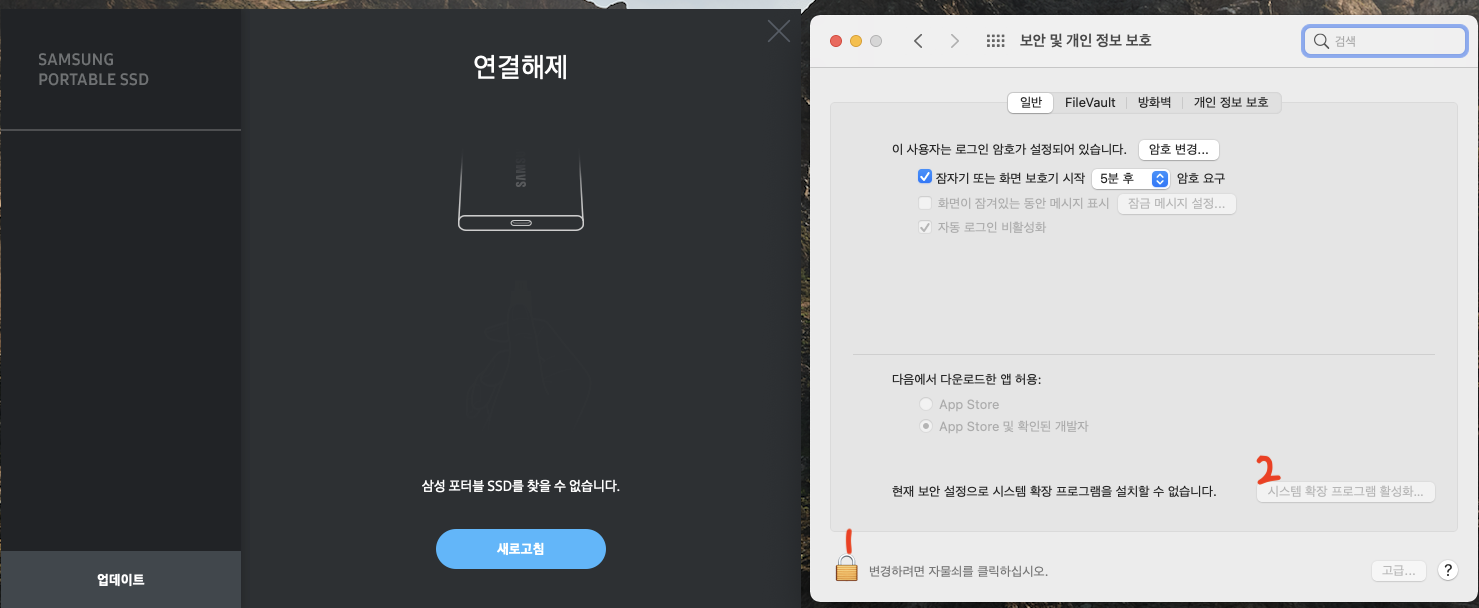The height and width of the screenshot is (608, 1479).
Task: Toggle password required after sleep checkbox
Action: point(925,177)
